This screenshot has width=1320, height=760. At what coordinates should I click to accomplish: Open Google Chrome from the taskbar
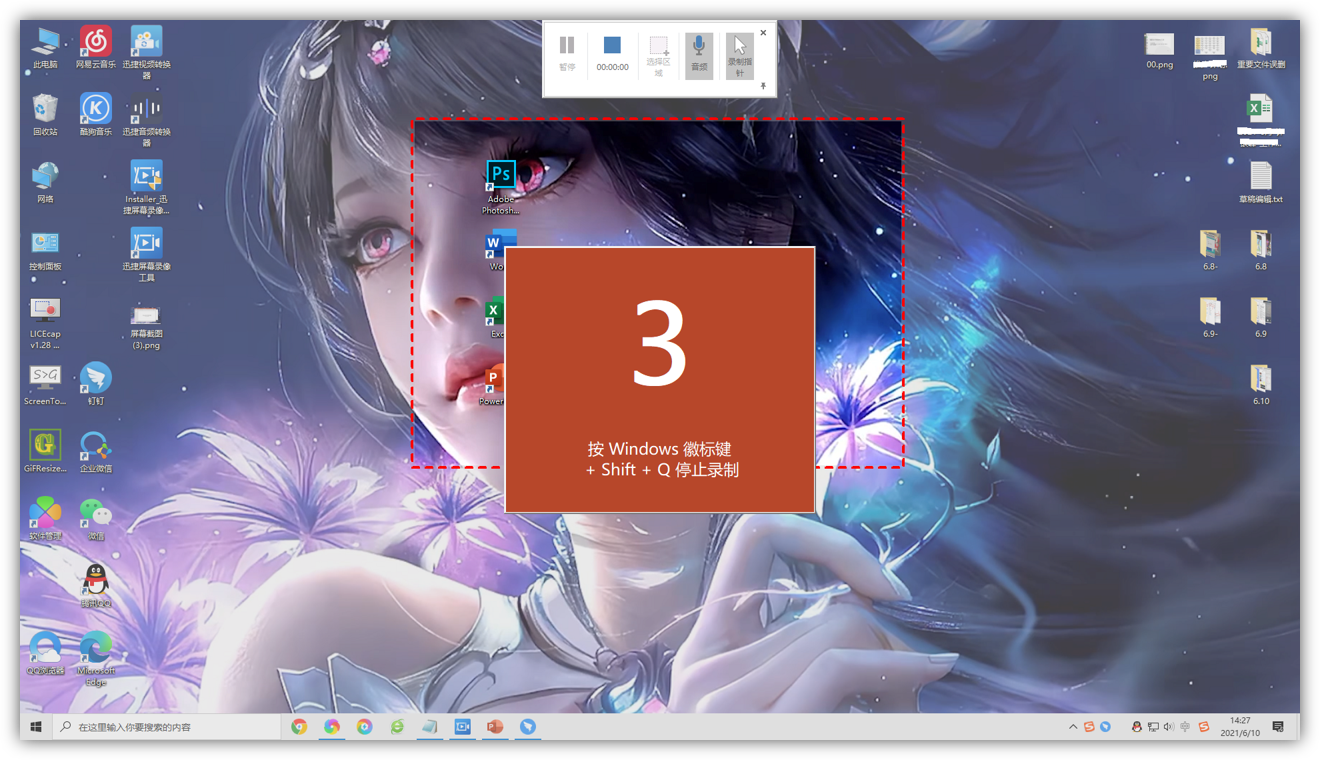point(299,727)
